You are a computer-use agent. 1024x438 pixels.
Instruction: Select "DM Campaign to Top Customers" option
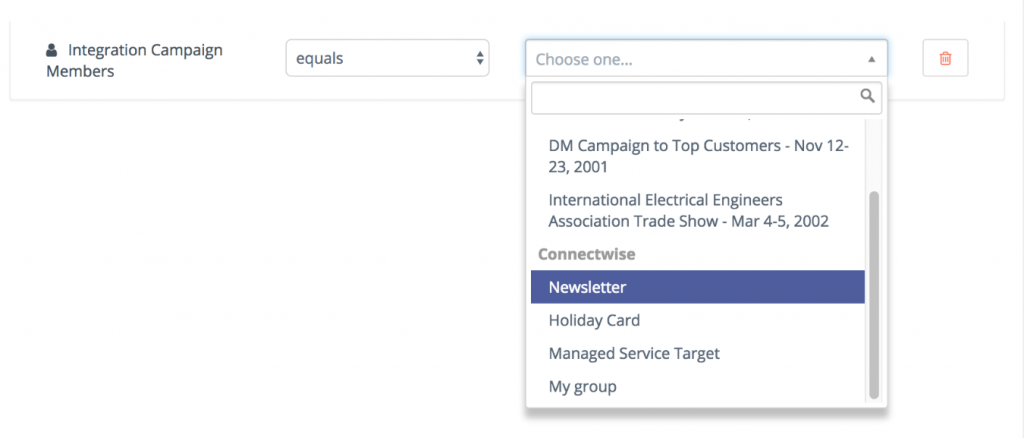[x=698, y=156]
